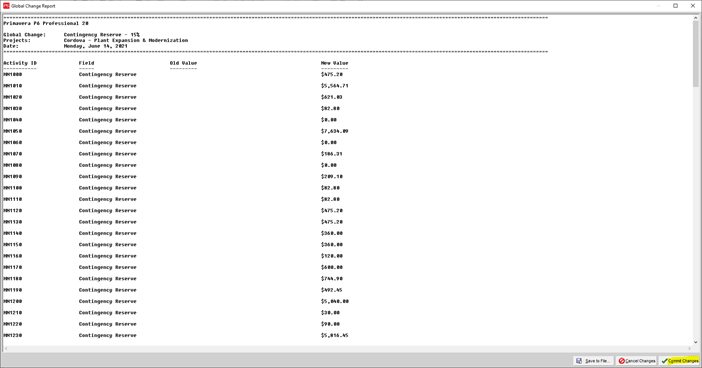Select the activity ID ending in 1010

(x=13, y=86)
